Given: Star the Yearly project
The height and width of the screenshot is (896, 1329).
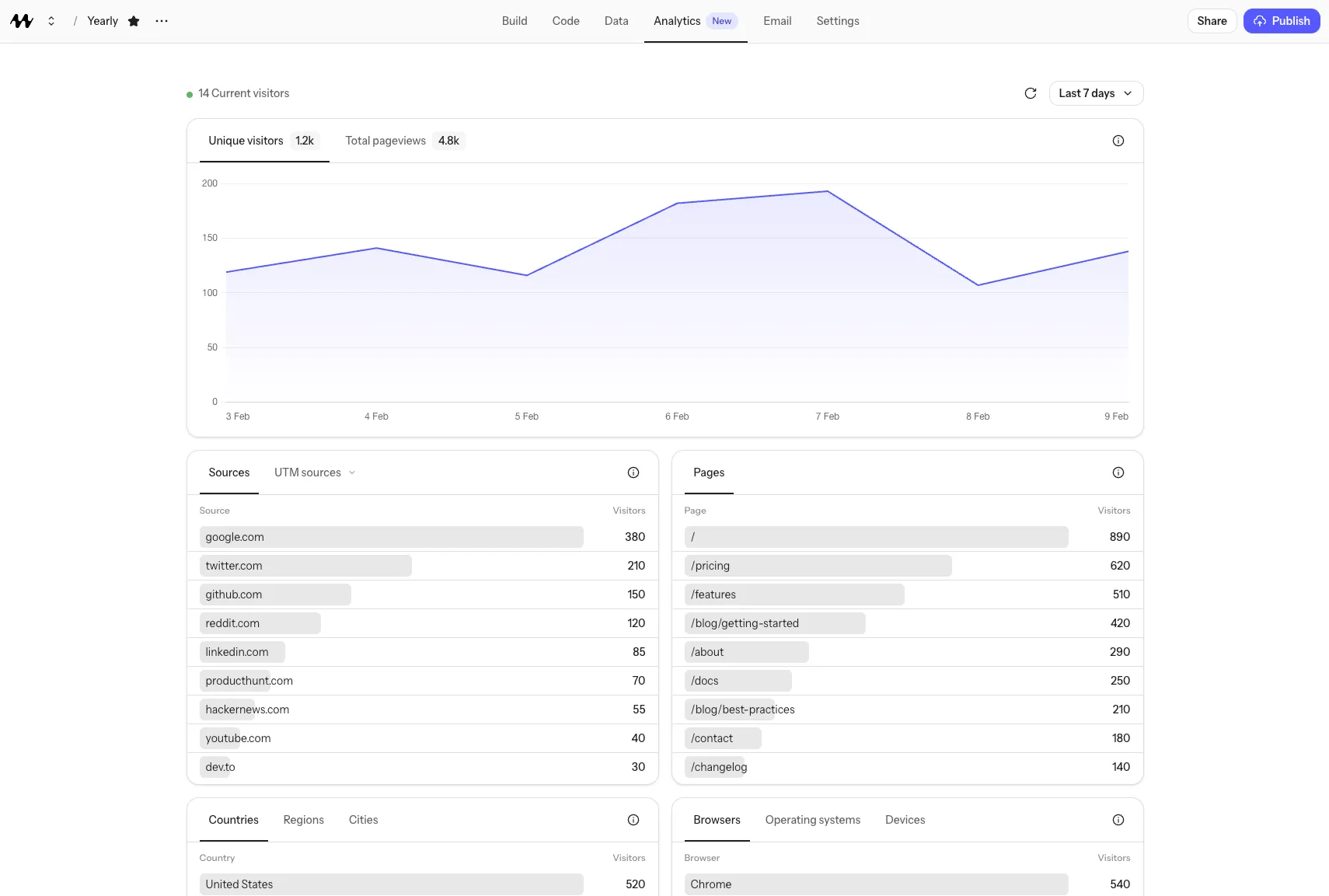Looking at the screenshot, I should click(x=133, y=21).
